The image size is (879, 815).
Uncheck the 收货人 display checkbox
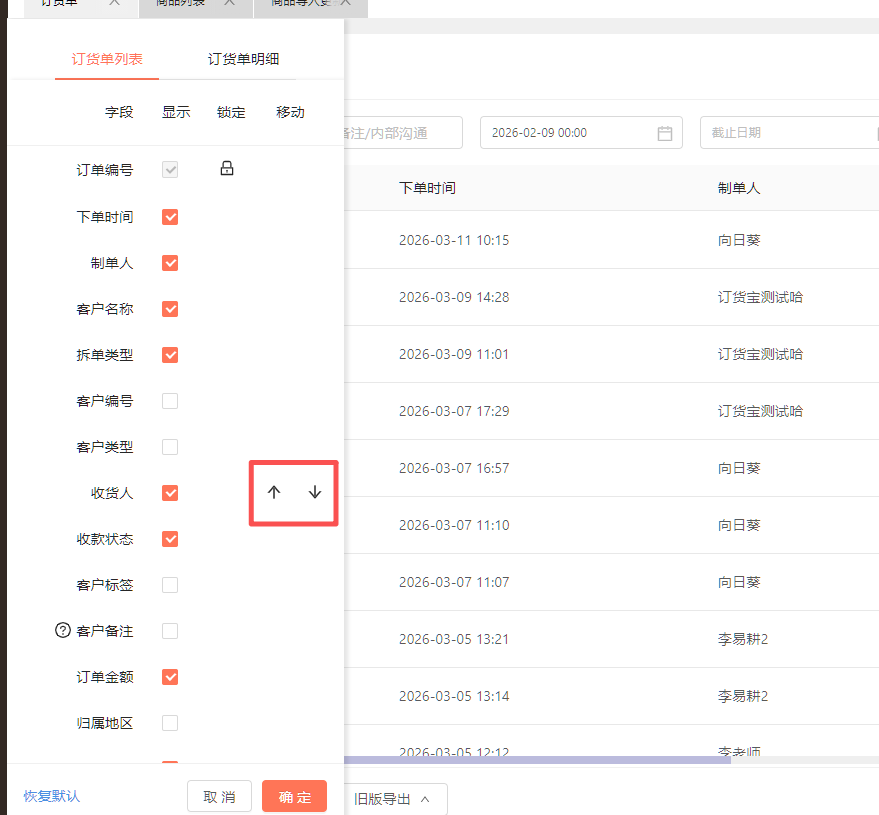point(170,493)
